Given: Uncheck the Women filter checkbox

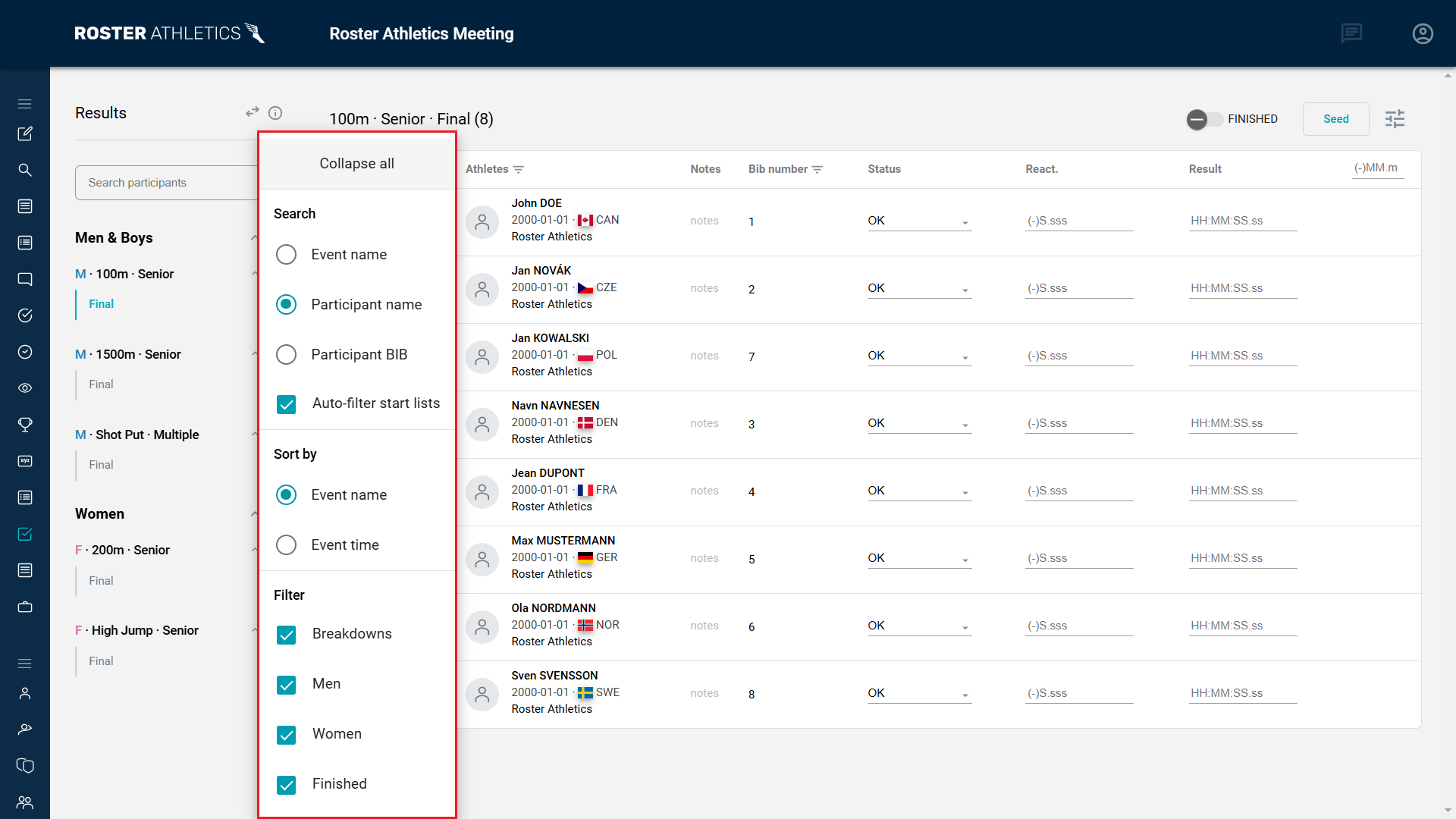Looking at the screenshot, I should (286, 735).
